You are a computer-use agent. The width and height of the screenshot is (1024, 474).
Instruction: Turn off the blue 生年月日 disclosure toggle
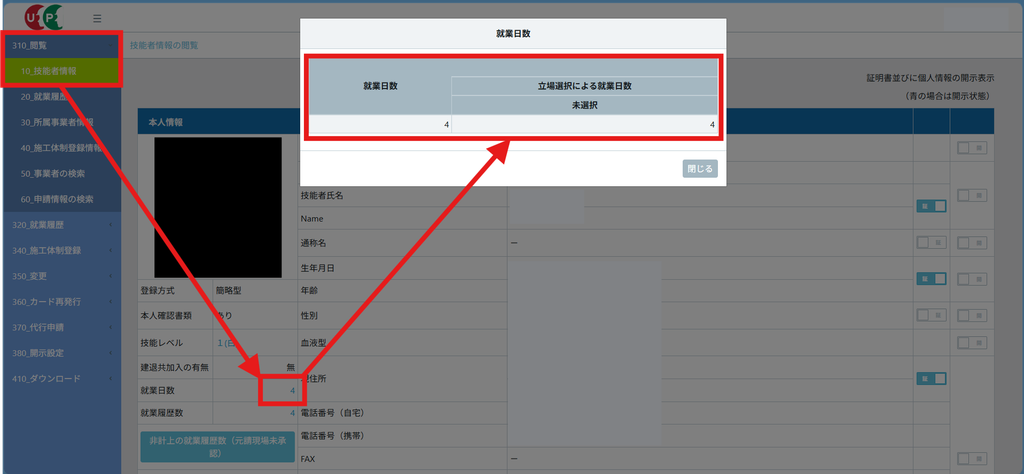tap(931, 279)
